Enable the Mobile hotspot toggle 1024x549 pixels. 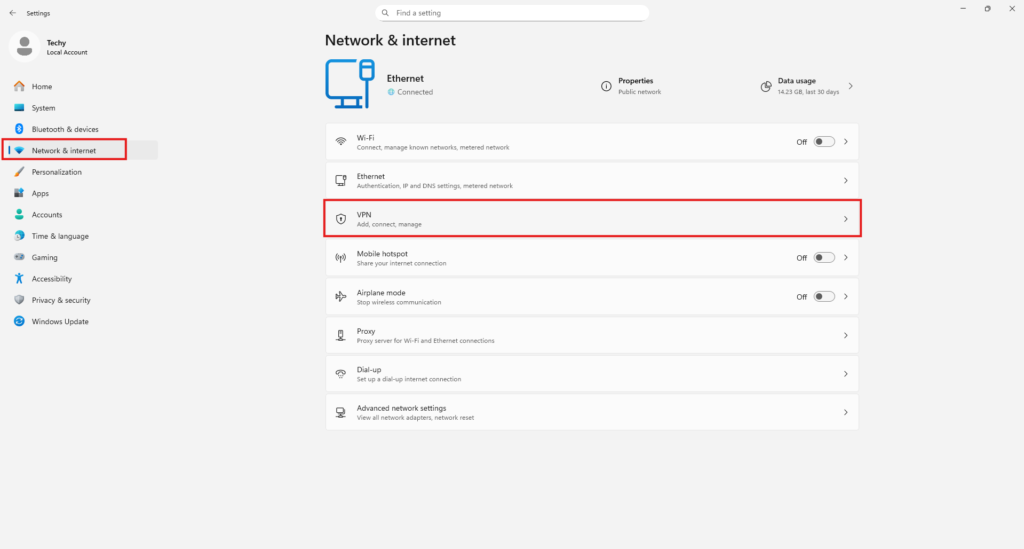click(x=823, y=258)
